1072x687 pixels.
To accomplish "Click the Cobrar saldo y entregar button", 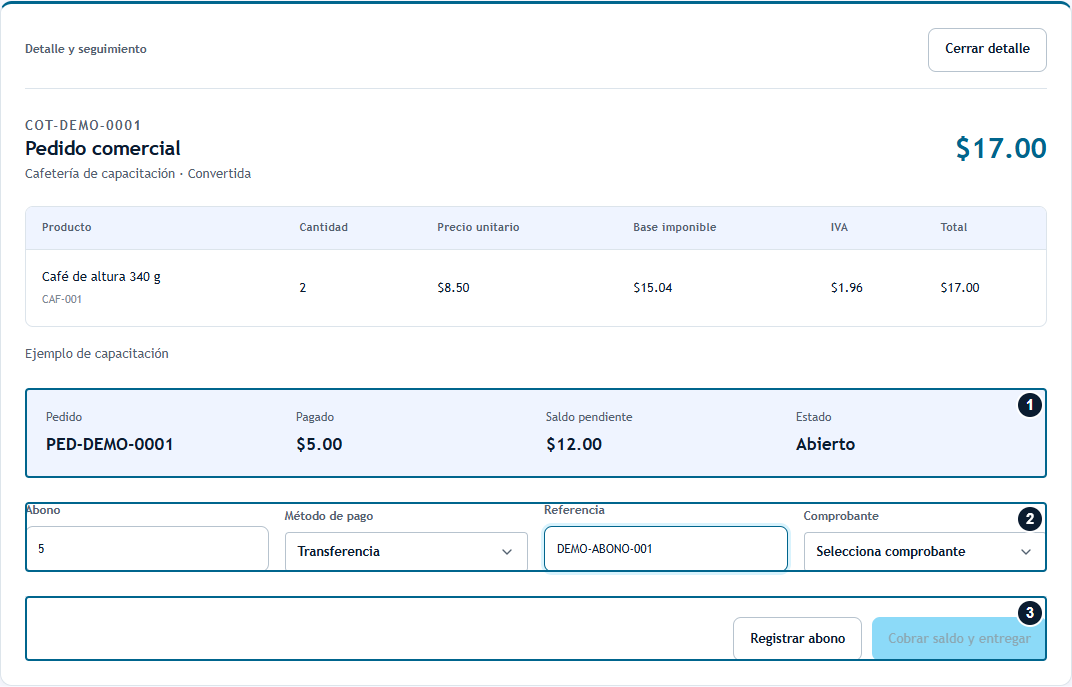I will tap(959, 638).
